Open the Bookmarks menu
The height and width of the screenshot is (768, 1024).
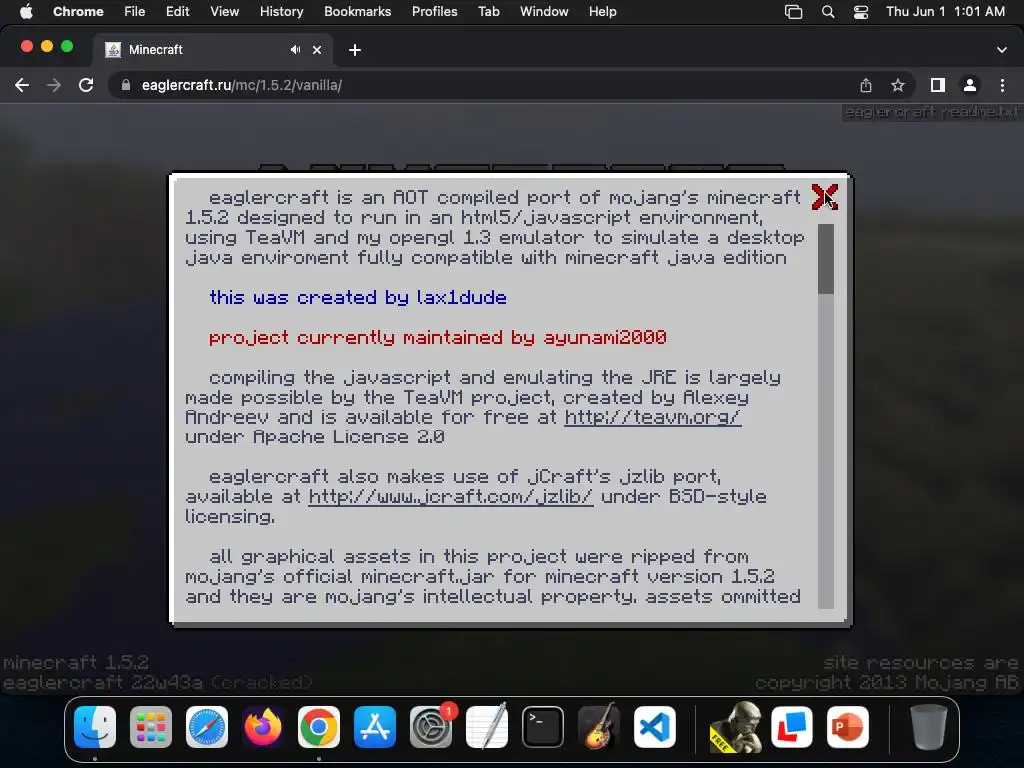357,12
